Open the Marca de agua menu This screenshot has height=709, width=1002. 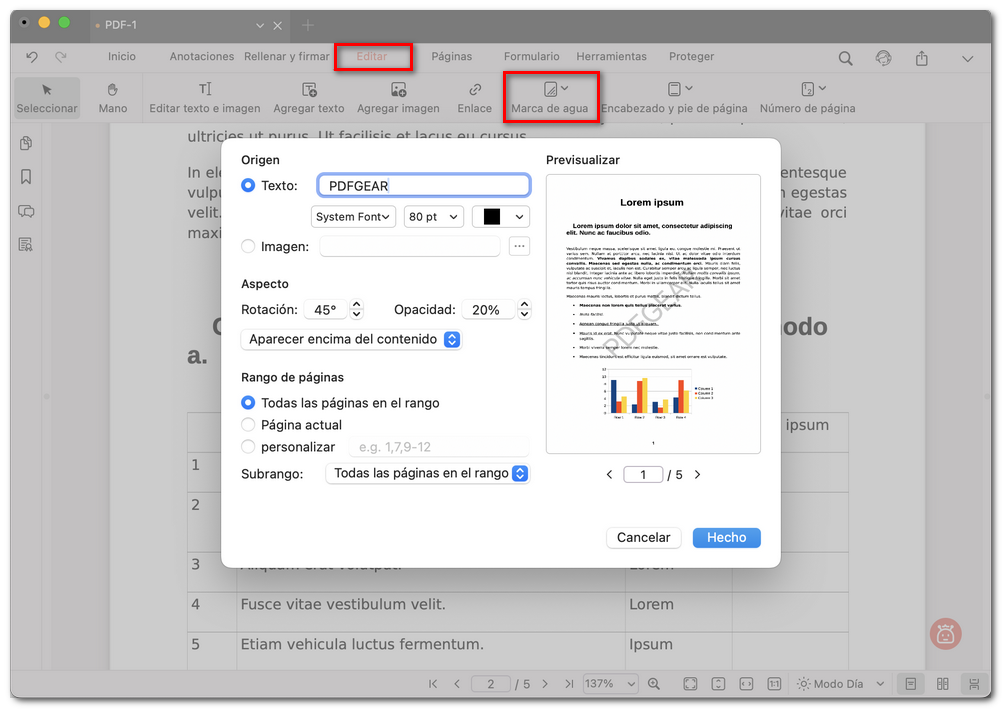550,98
